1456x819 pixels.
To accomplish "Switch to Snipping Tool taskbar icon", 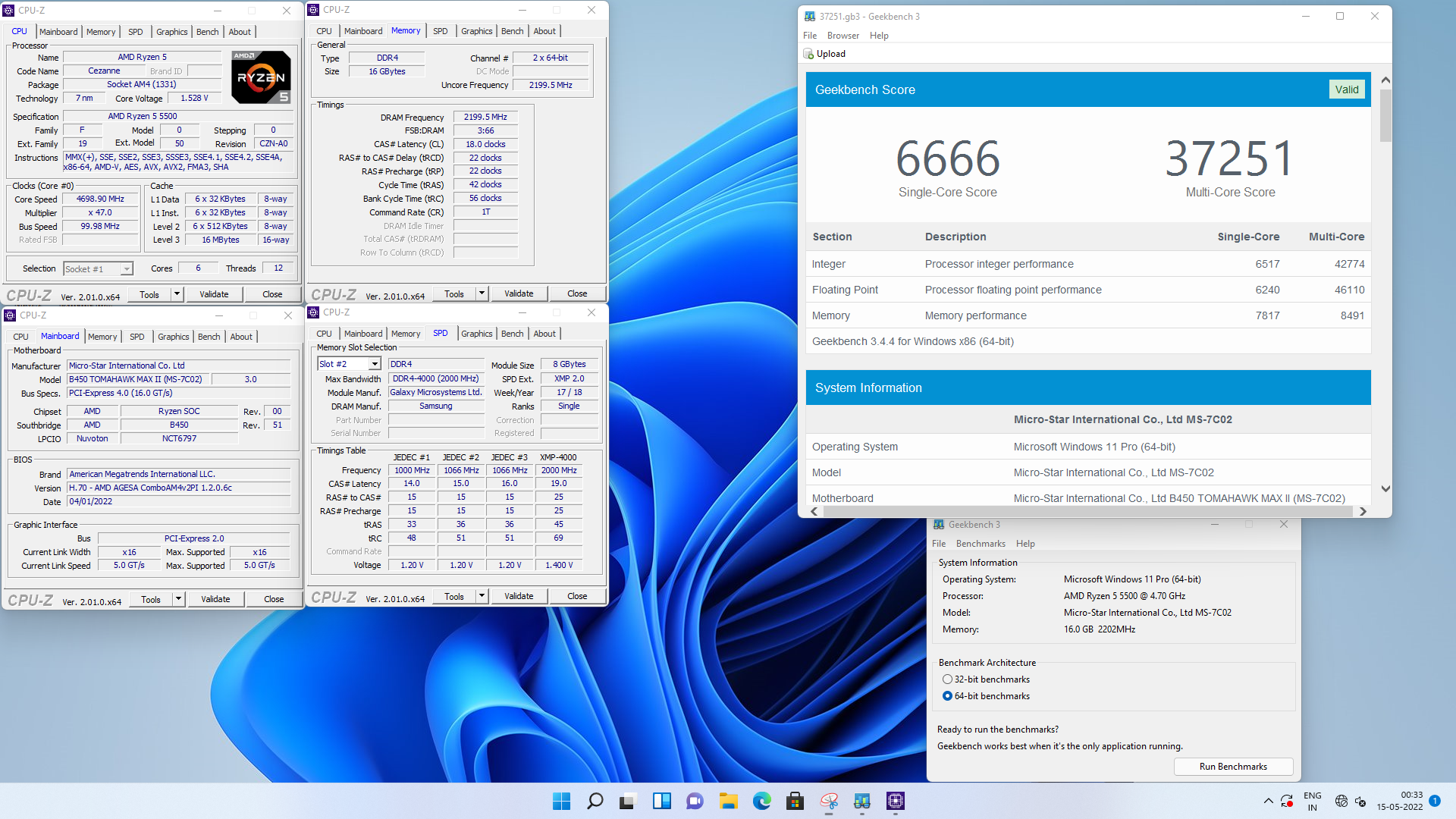I will 829,801.
